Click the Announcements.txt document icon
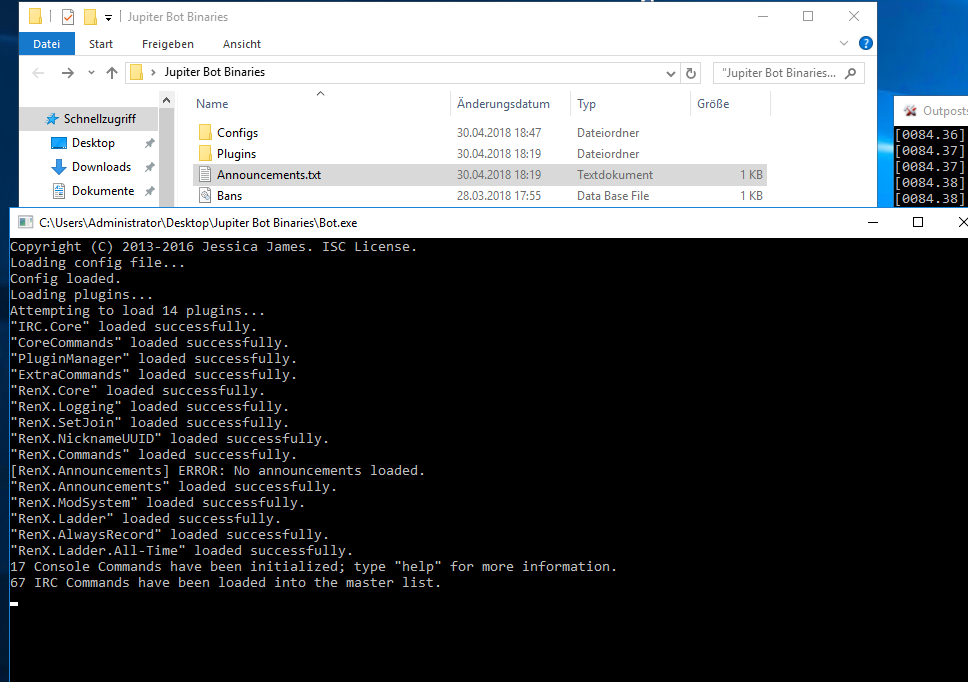Screen dimensions: 968x682 pos(205,175)
